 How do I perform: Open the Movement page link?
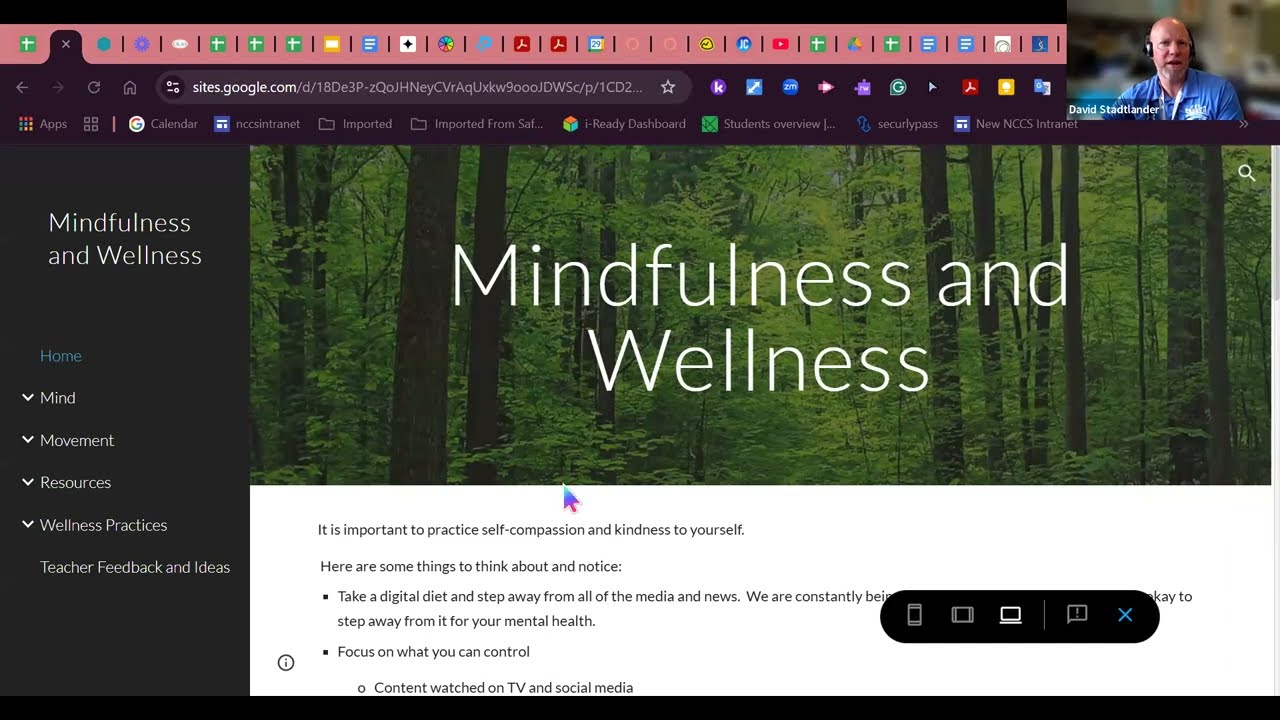(x=77, y=440)
